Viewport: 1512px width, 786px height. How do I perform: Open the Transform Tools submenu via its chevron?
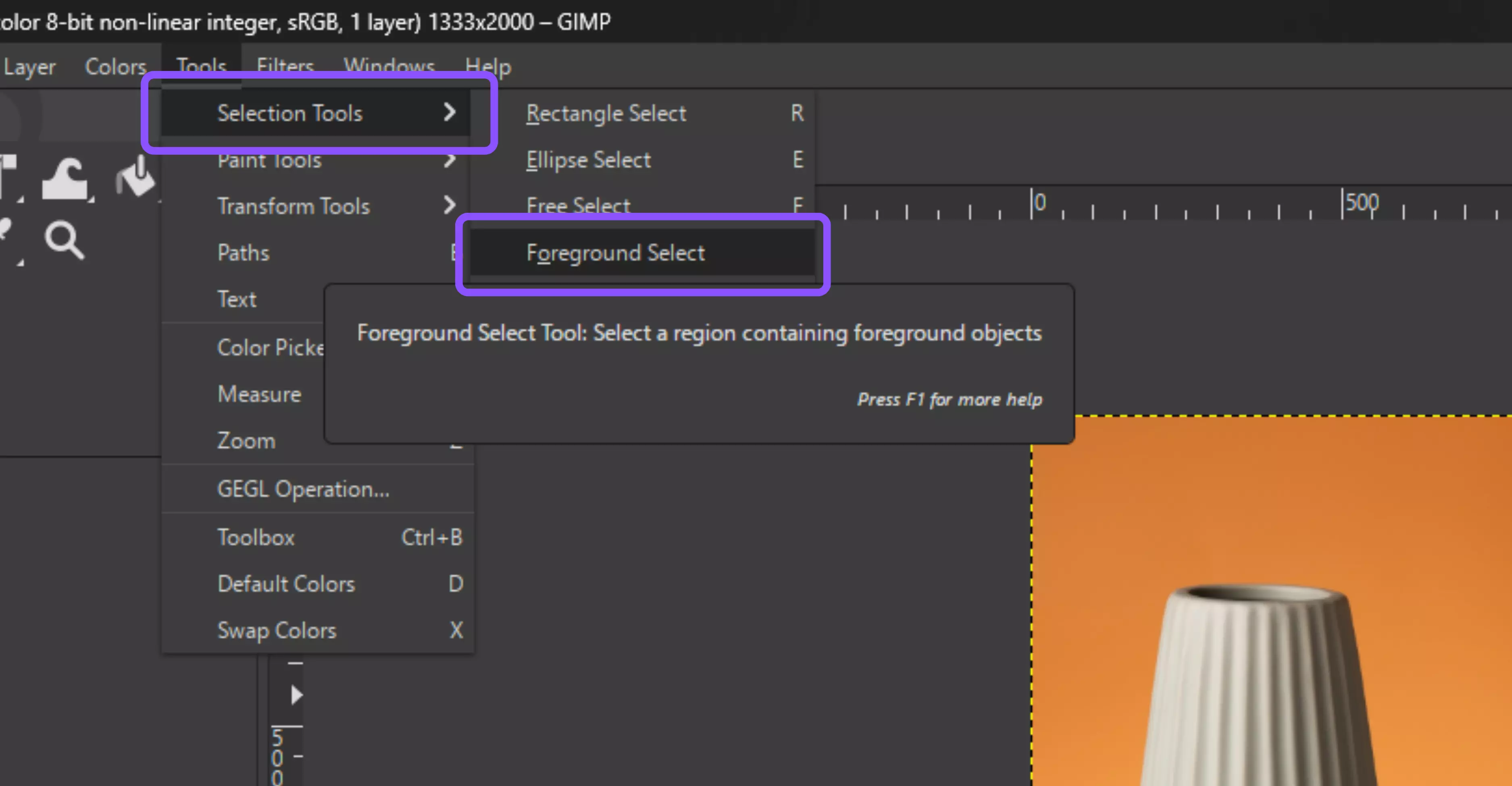click(450, 205)
